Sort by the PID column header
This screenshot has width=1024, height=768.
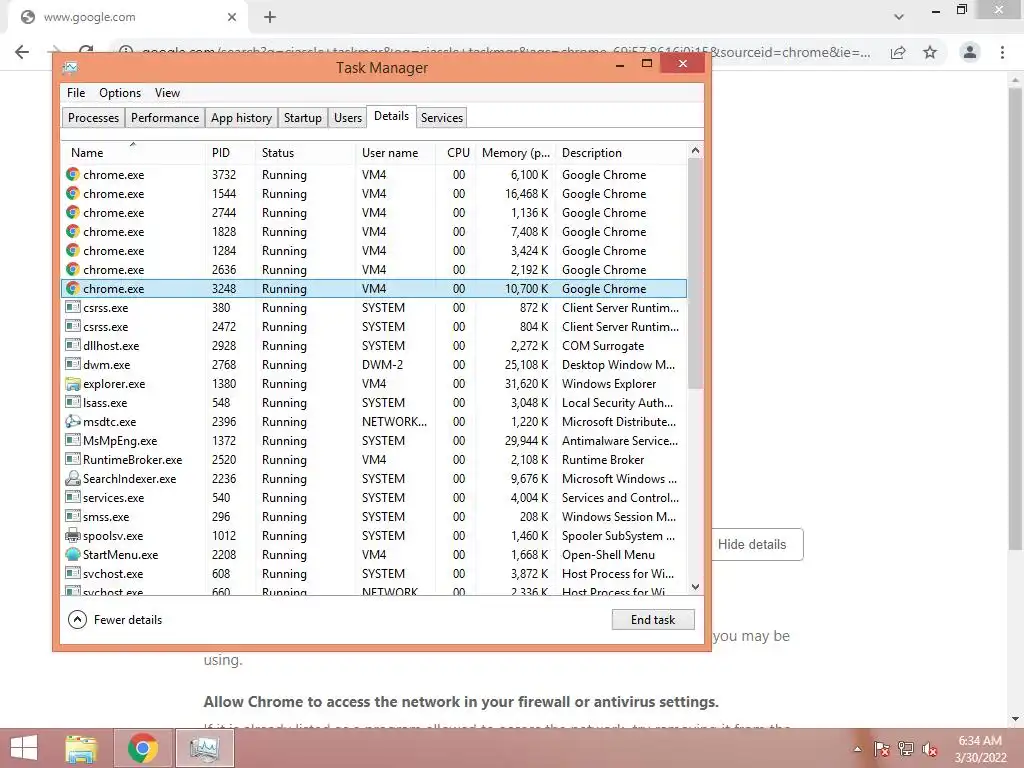tap(229, 152)
